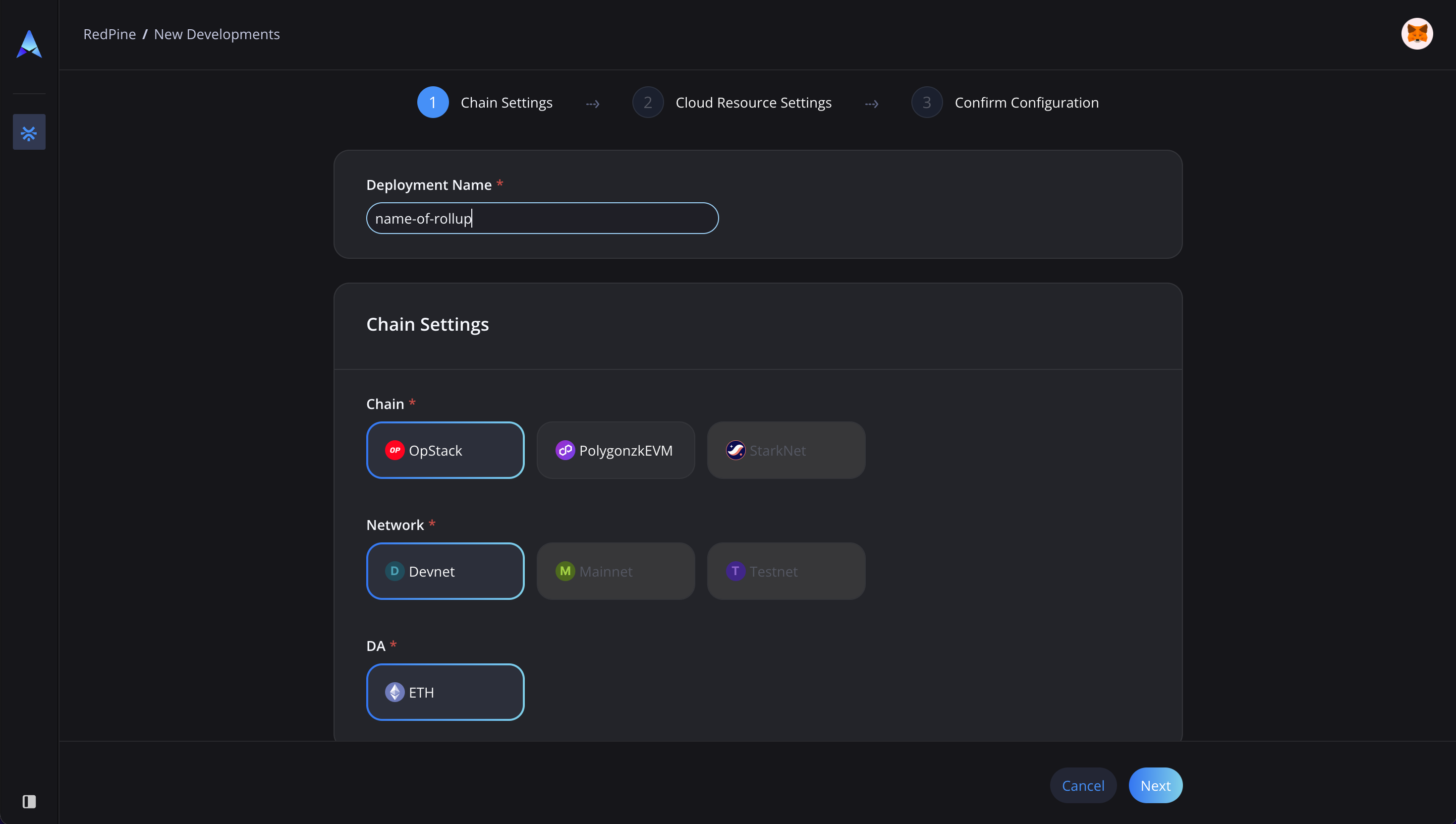Click the Chain field label
The image size is (1456, 824).
click(x=385, y=404)
